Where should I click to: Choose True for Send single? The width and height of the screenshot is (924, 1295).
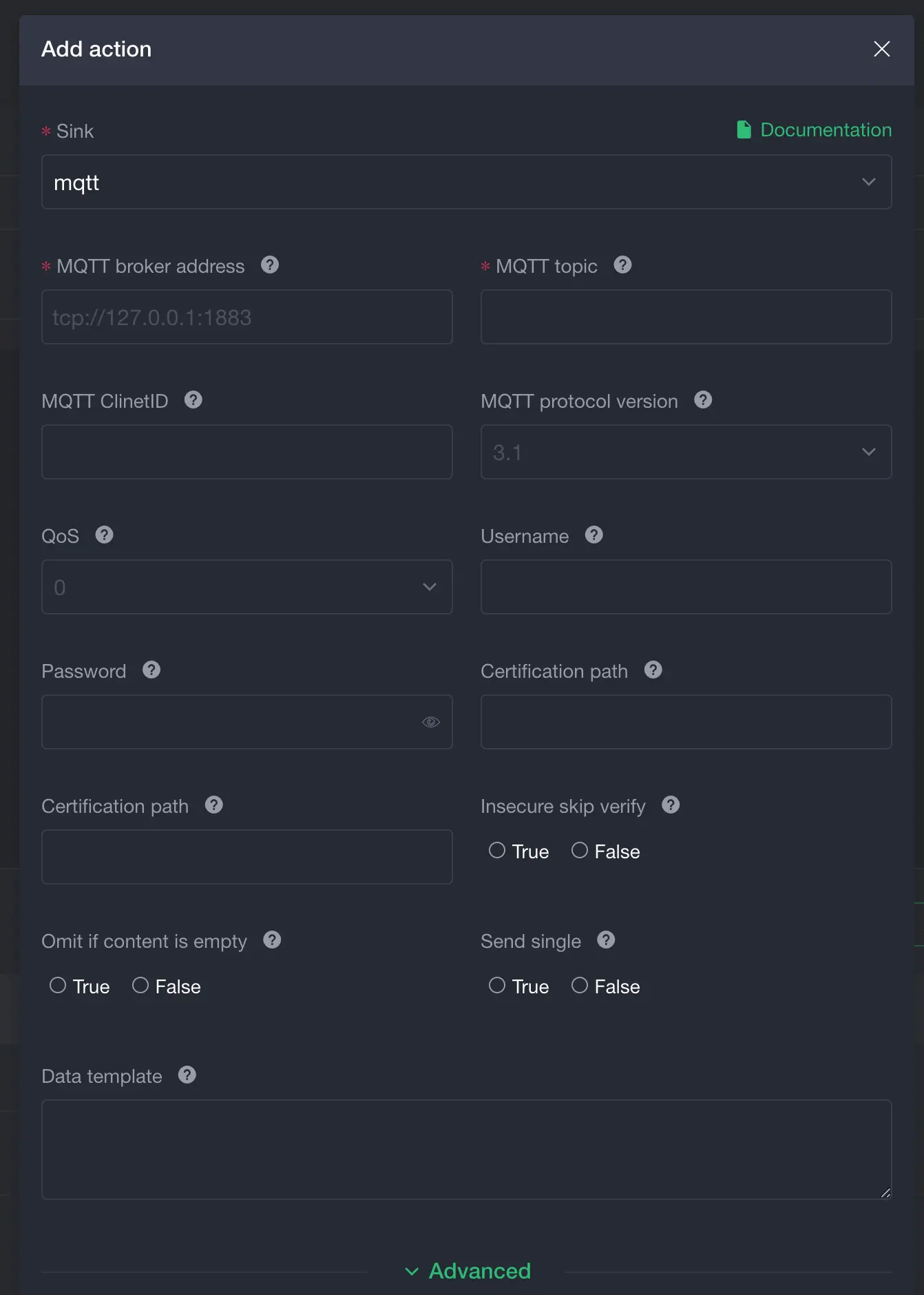[x=496, y=985]
